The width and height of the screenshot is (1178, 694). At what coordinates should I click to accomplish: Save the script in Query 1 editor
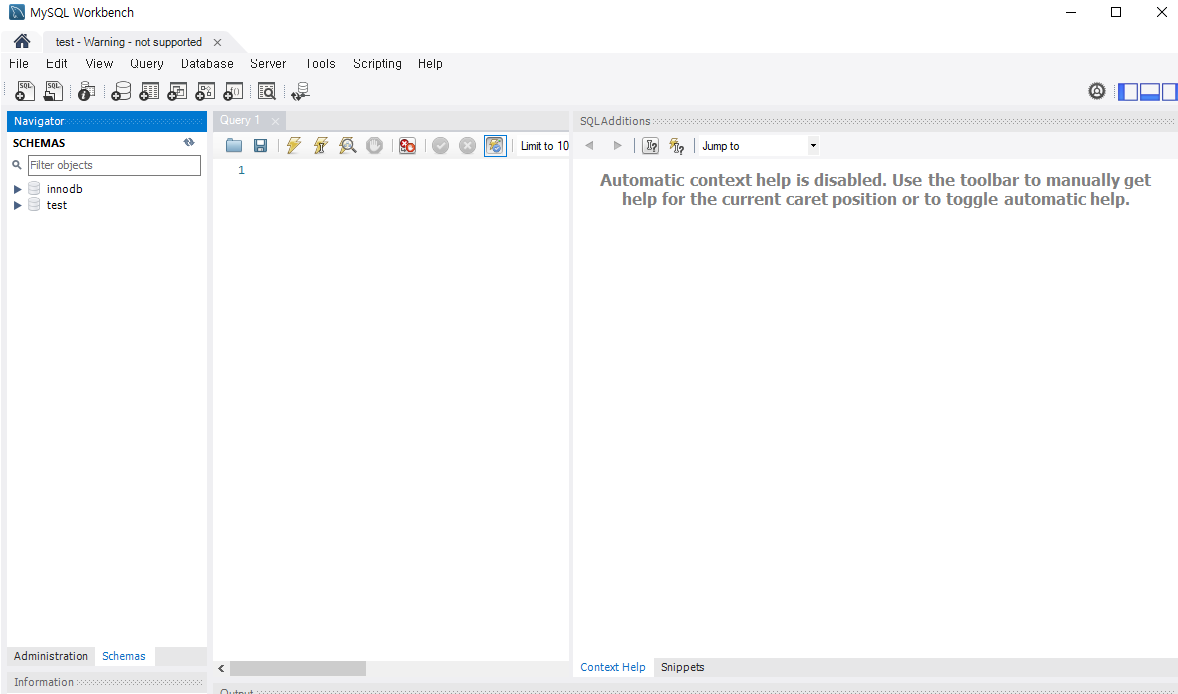pos(260,146)
